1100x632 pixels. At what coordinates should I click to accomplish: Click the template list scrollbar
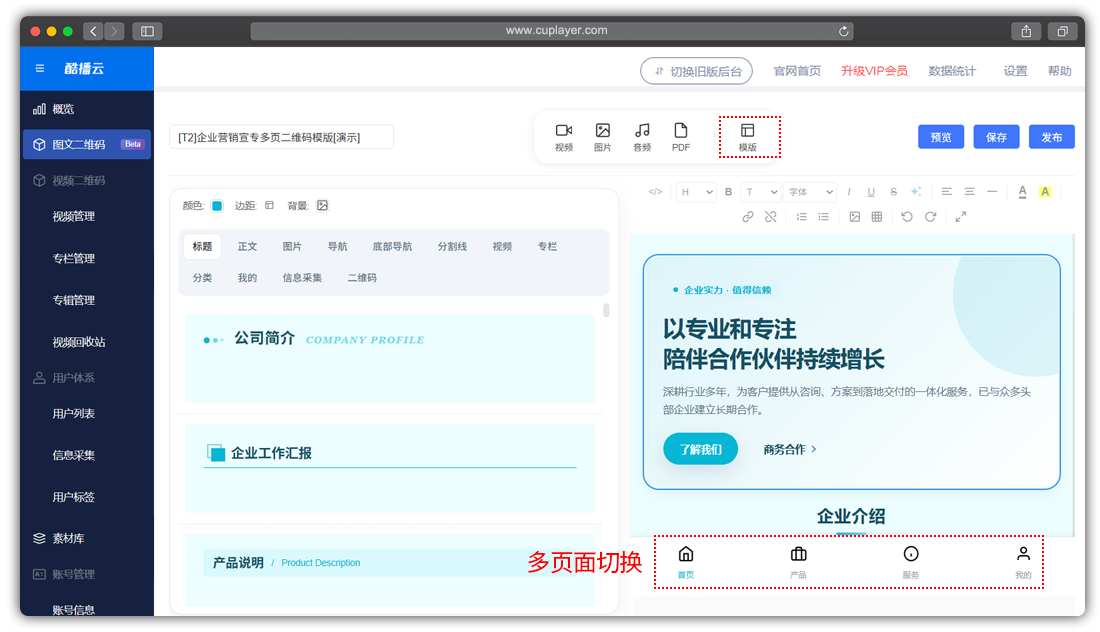click(606, 310)
